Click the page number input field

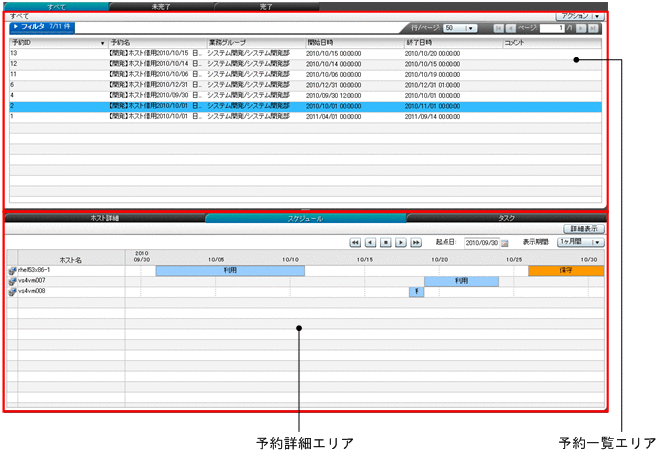552,28
